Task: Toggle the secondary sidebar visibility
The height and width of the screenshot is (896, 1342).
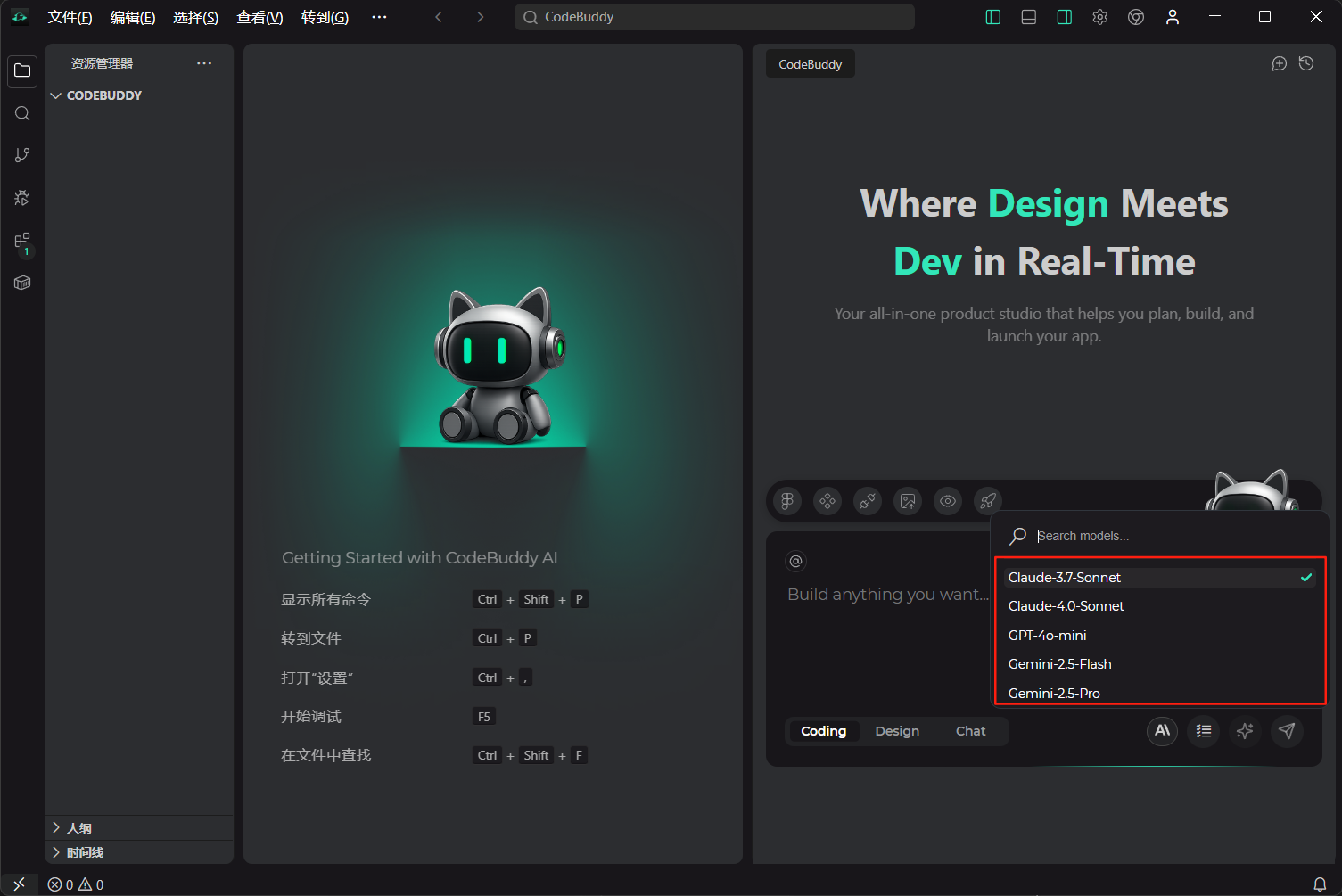Action: click(1064, 16)
